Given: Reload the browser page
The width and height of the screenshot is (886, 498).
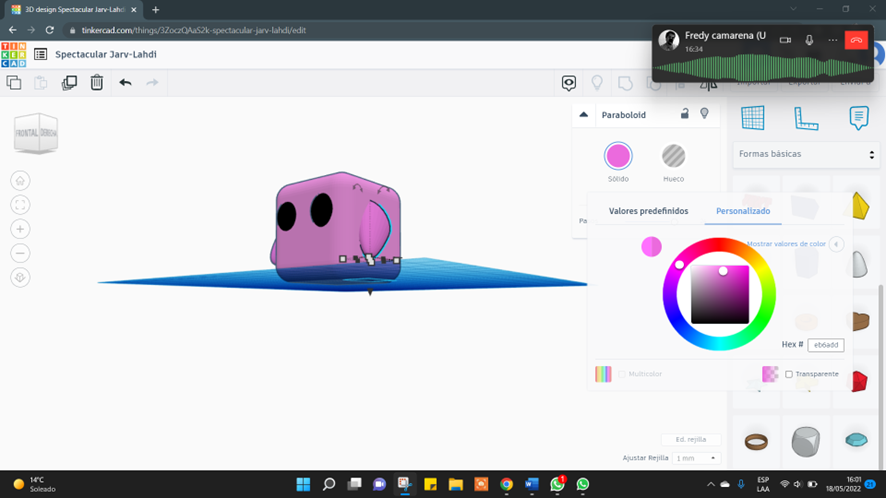Looking at the screenshot, I should [50, 30].
